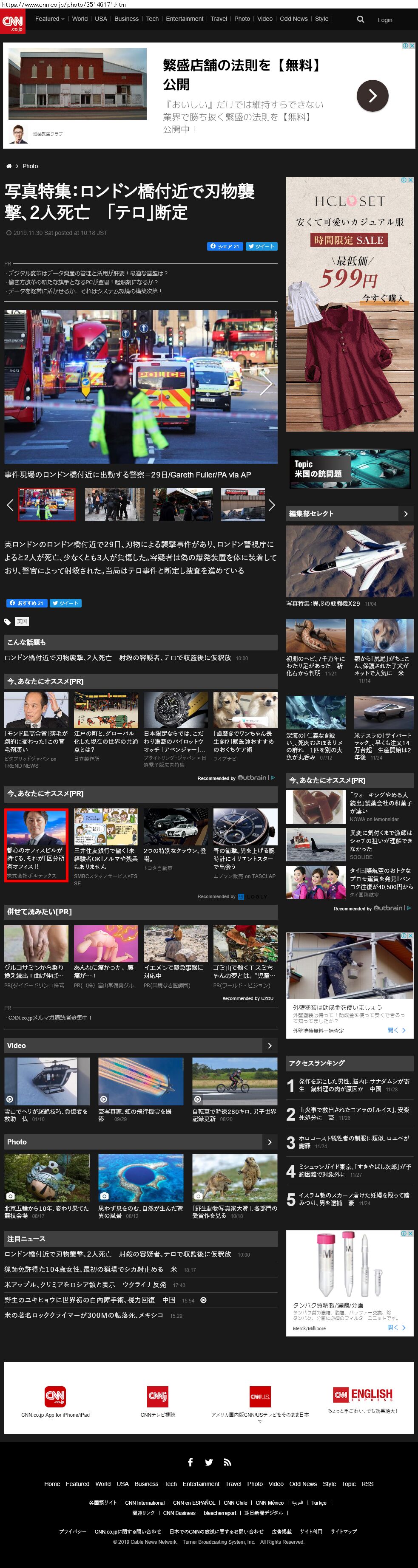Screen dimensions: 418x1568
Task: Expand the Featured dropdown menu
Action: pos(49,19)
